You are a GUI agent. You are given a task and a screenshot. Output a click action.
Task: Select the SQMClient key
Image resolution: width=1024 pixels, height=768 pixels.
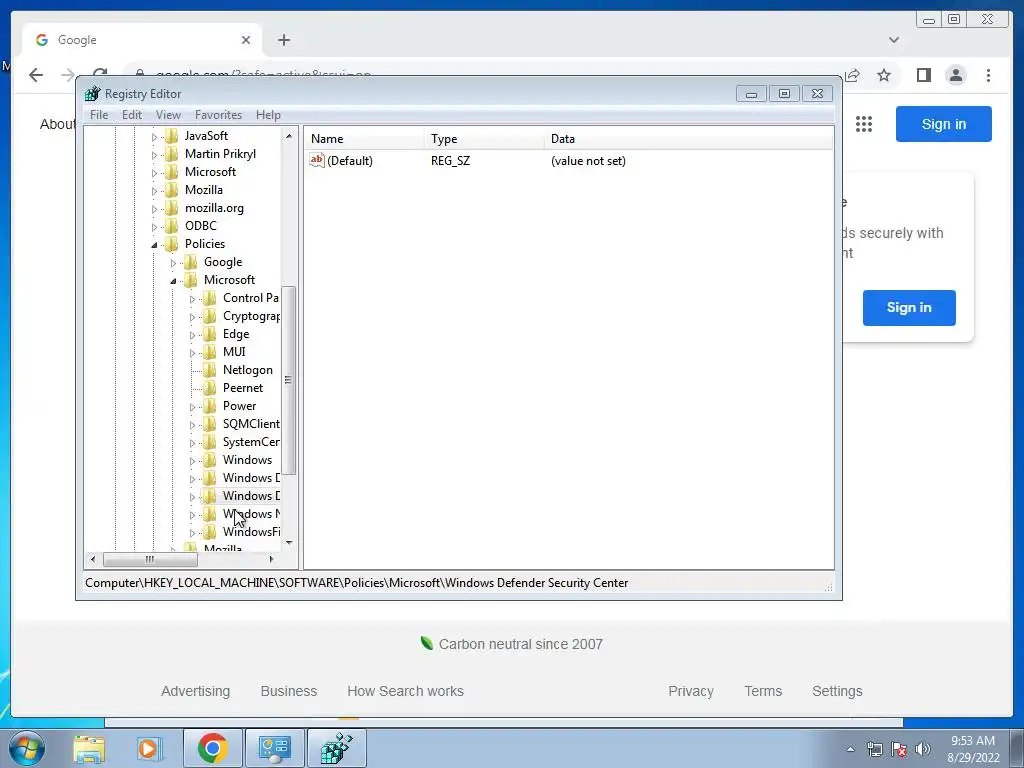pos(251,424)
